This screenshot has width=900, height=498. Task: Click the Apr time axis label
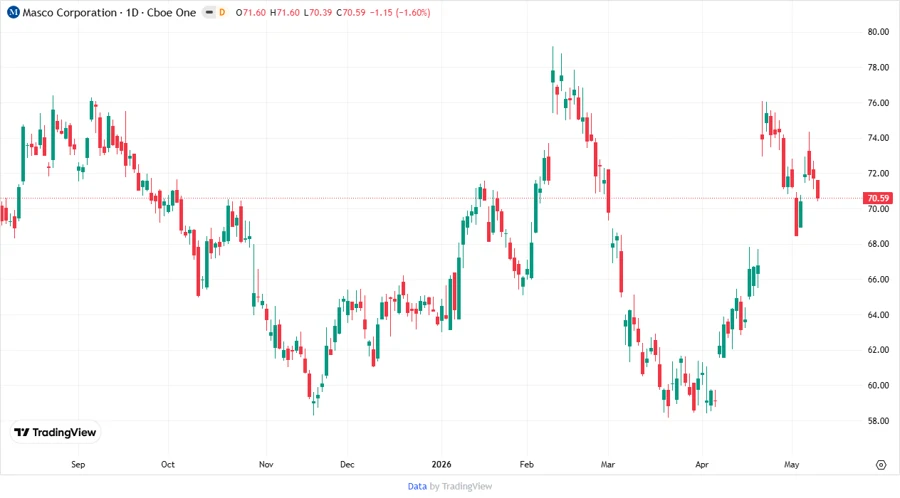coord(702,464)
